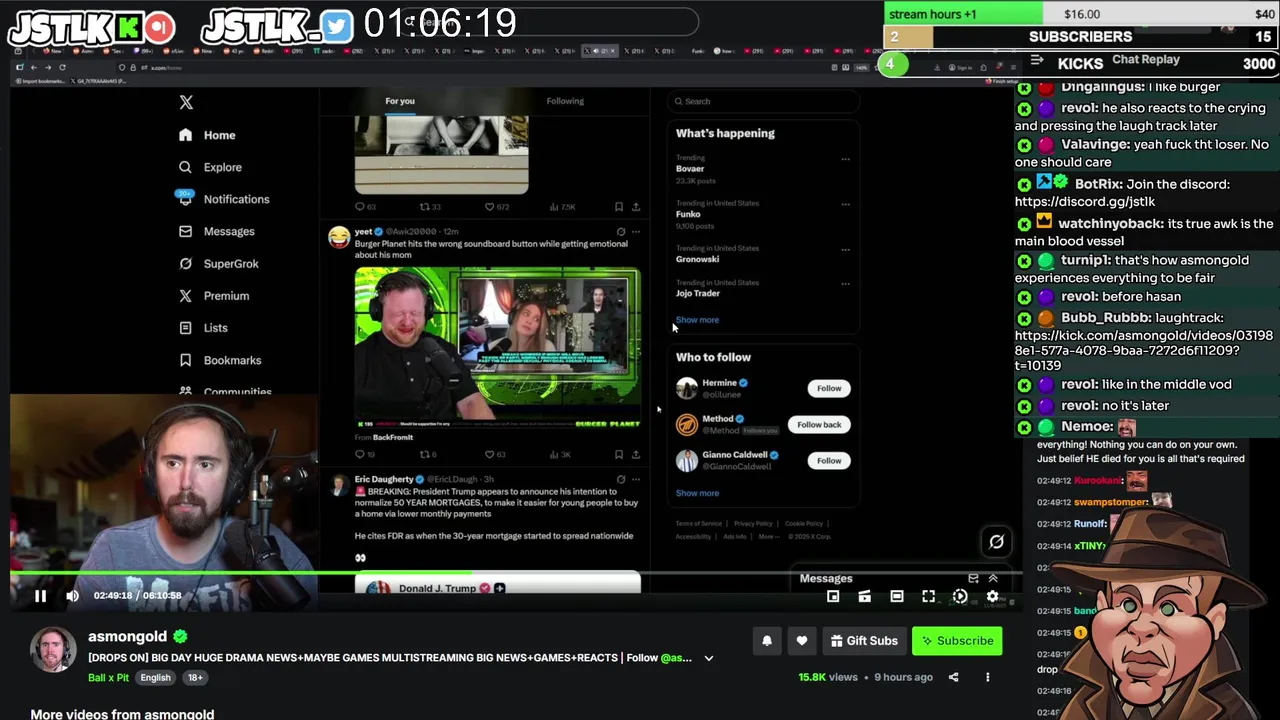Open Notifications in the X sidebar
1280x720 pixels.
[224, 199]
